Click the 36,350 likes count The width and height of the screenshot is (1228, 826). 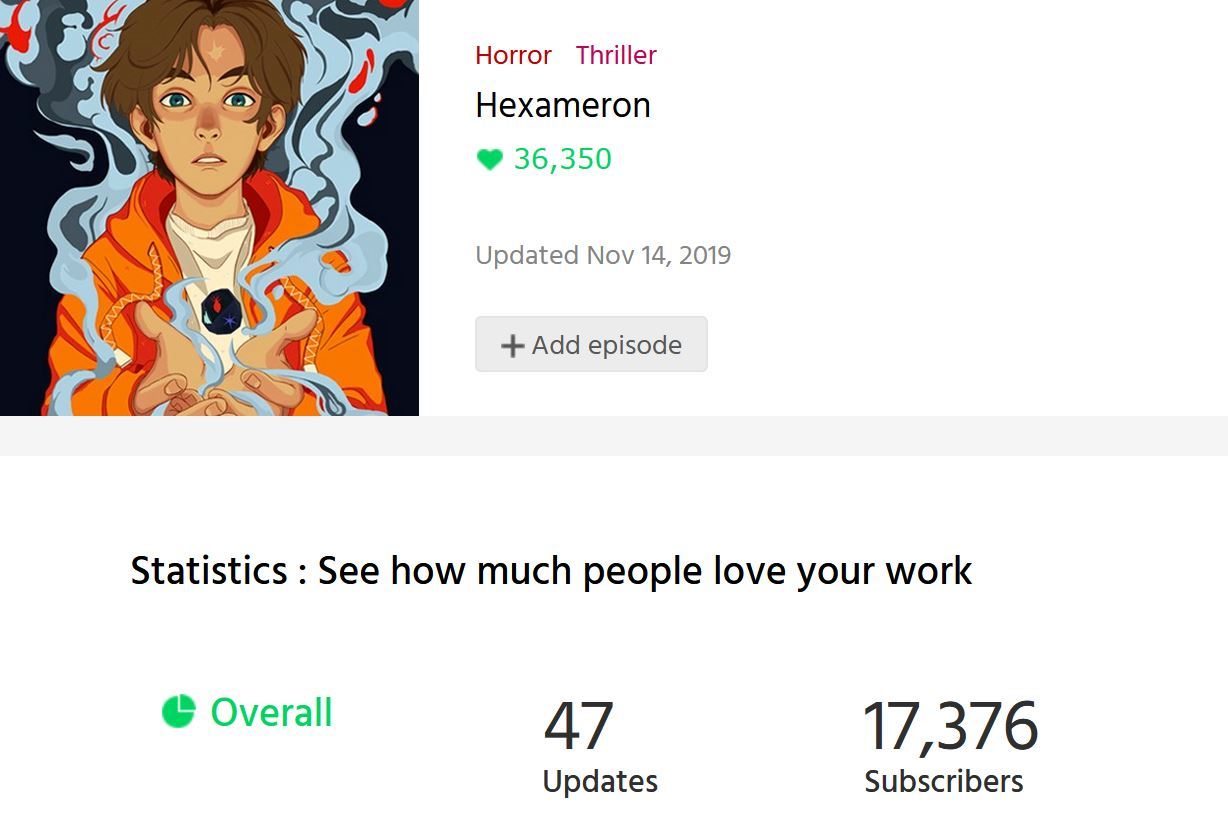pos(563,159)
